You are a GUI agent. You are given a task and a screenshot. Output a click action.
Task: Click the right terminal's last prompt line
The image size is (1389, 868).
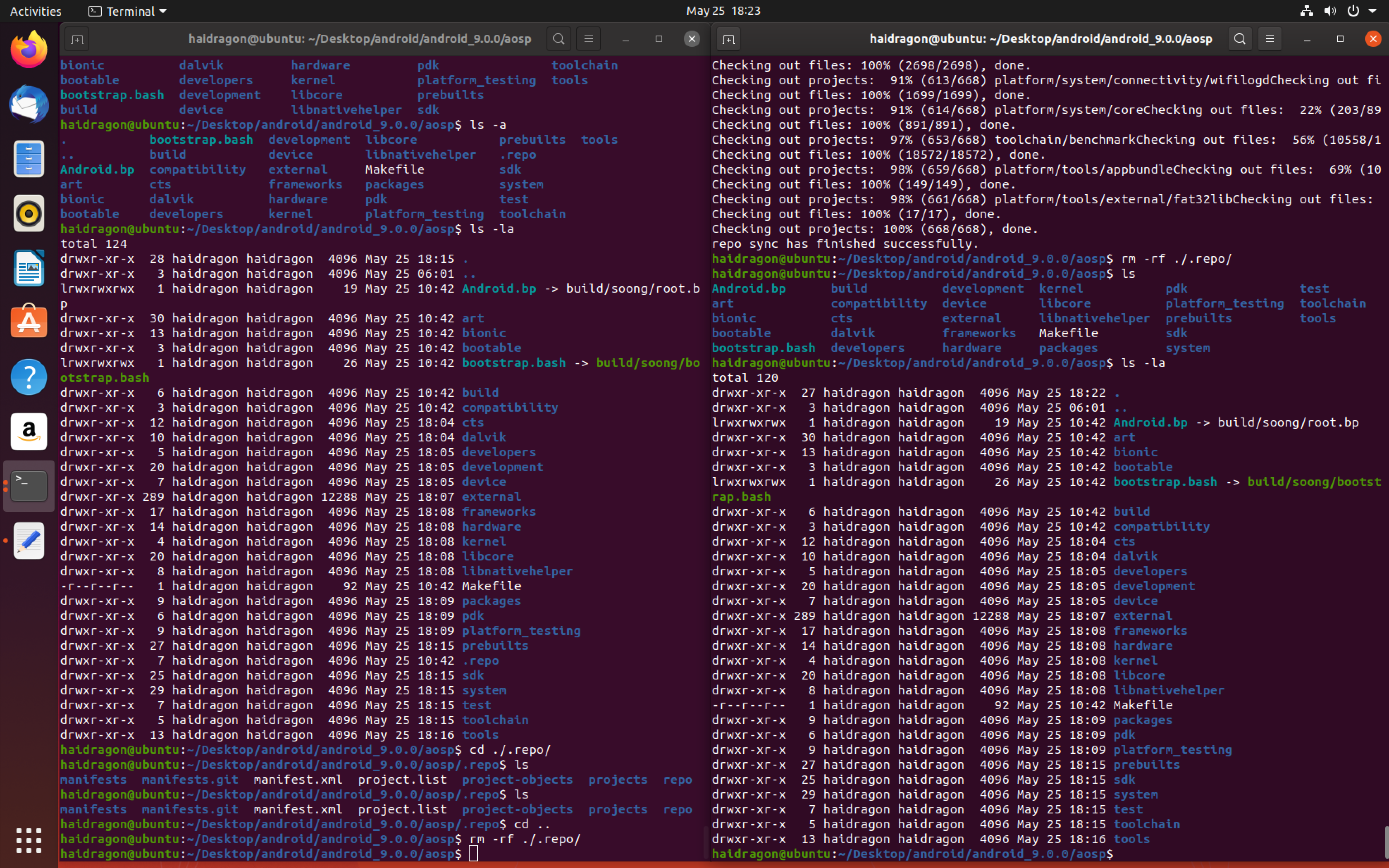(913, 854)
